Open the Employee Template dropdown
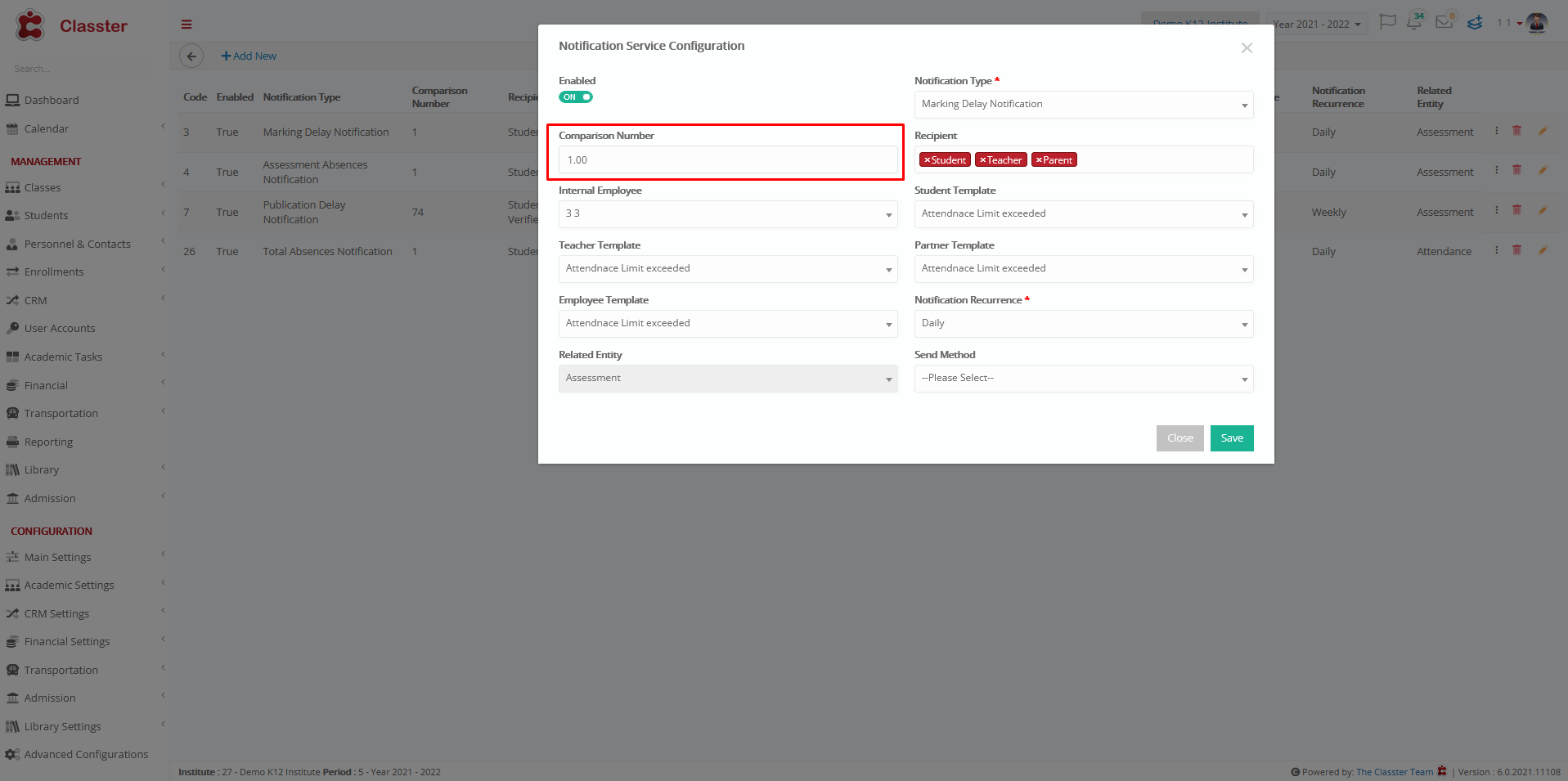This screenshot has height=781, width=1568. (x=728, y=324)
